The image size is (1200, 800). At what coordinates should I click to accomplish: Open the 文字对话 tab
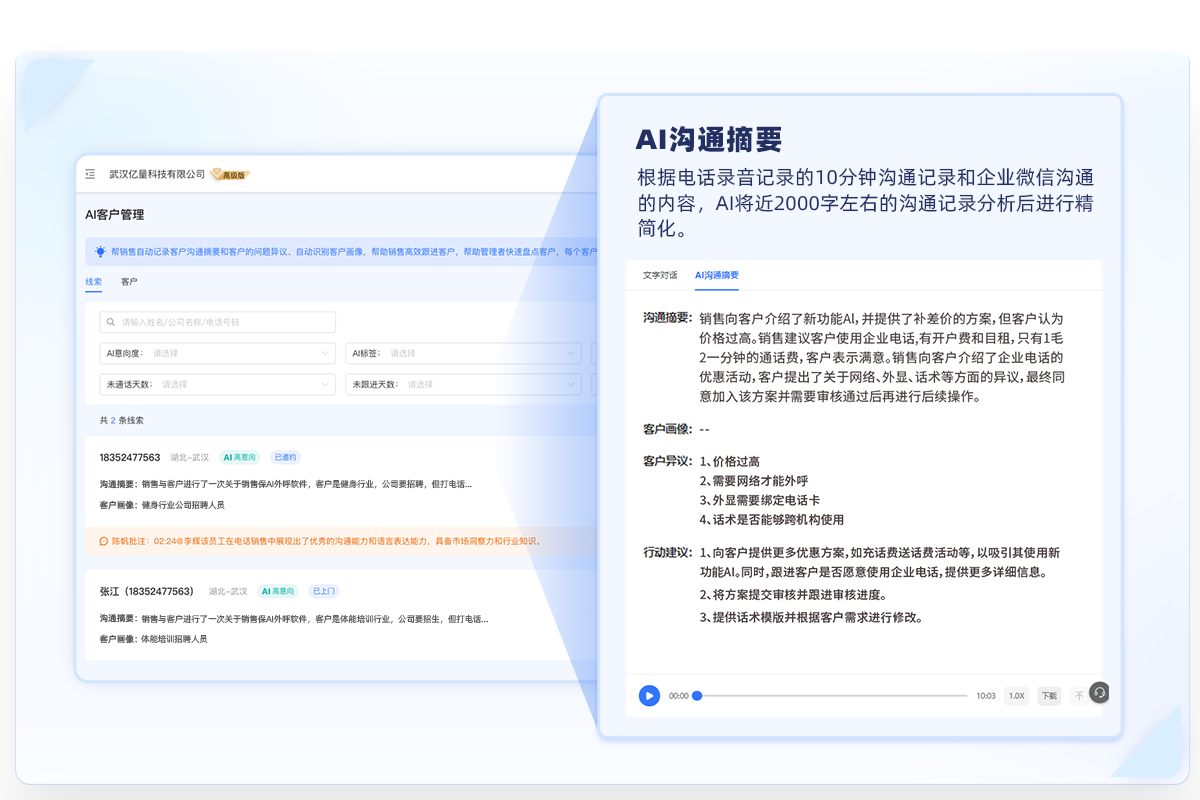[661, 275]
